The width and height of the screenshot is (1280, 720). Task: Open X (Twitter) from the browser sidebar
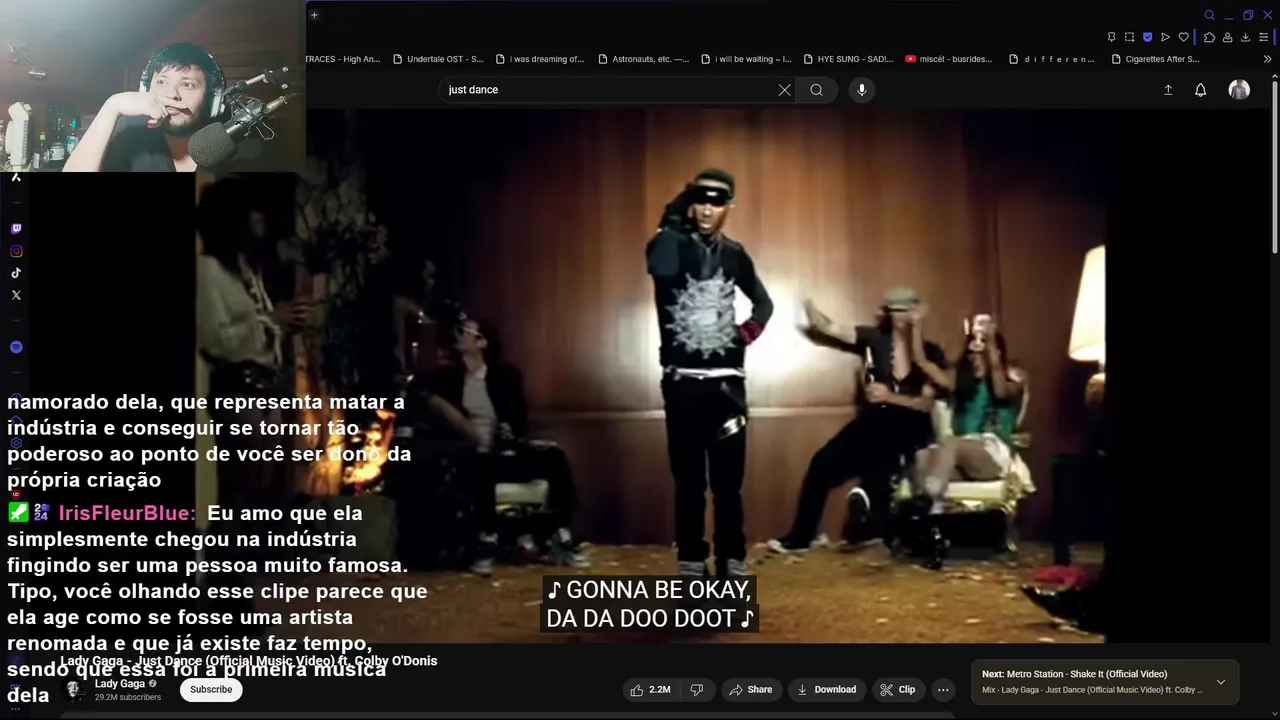[x=16, y=295]
